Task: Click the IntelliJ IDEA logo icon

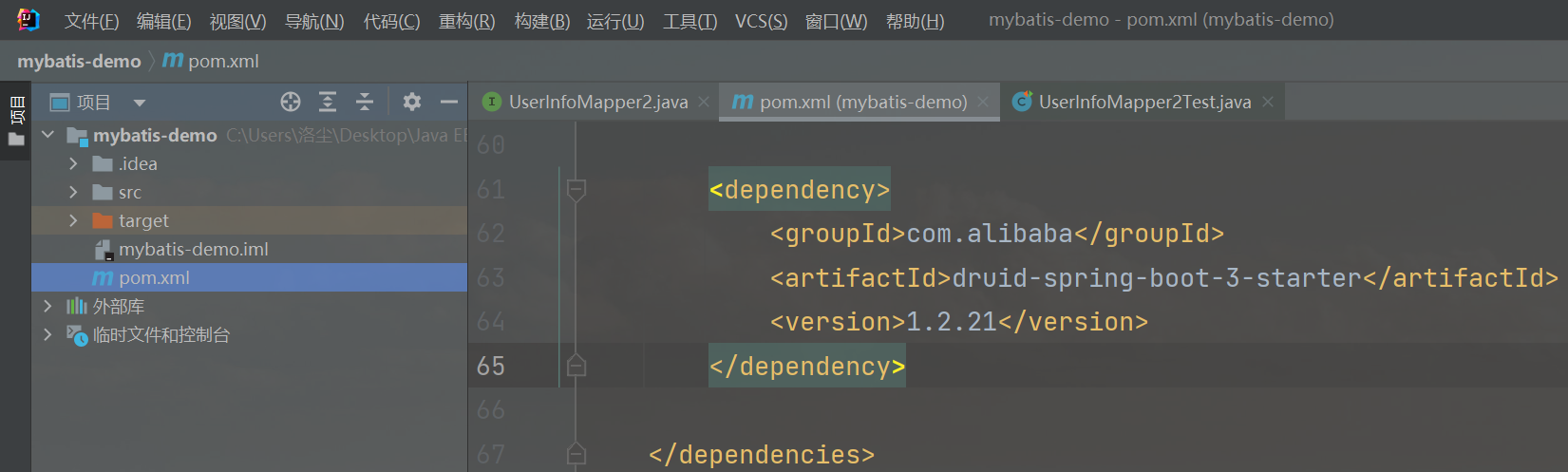Action: click(x=28, y=20)
